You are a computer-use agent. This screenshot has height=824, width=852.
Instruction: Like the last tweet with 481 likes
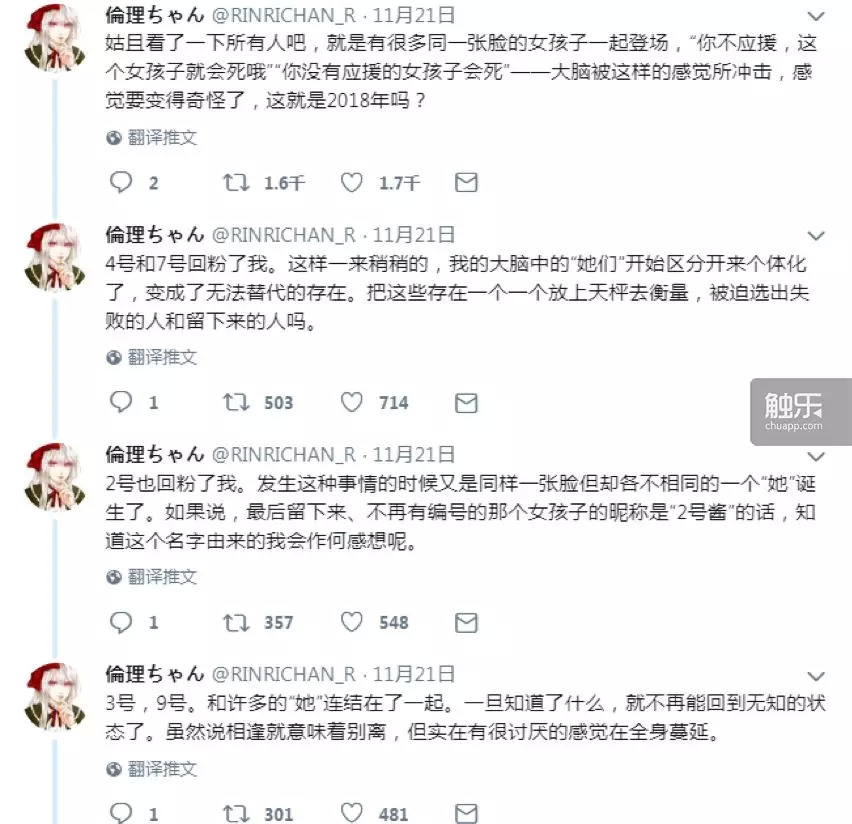[352, 813]
